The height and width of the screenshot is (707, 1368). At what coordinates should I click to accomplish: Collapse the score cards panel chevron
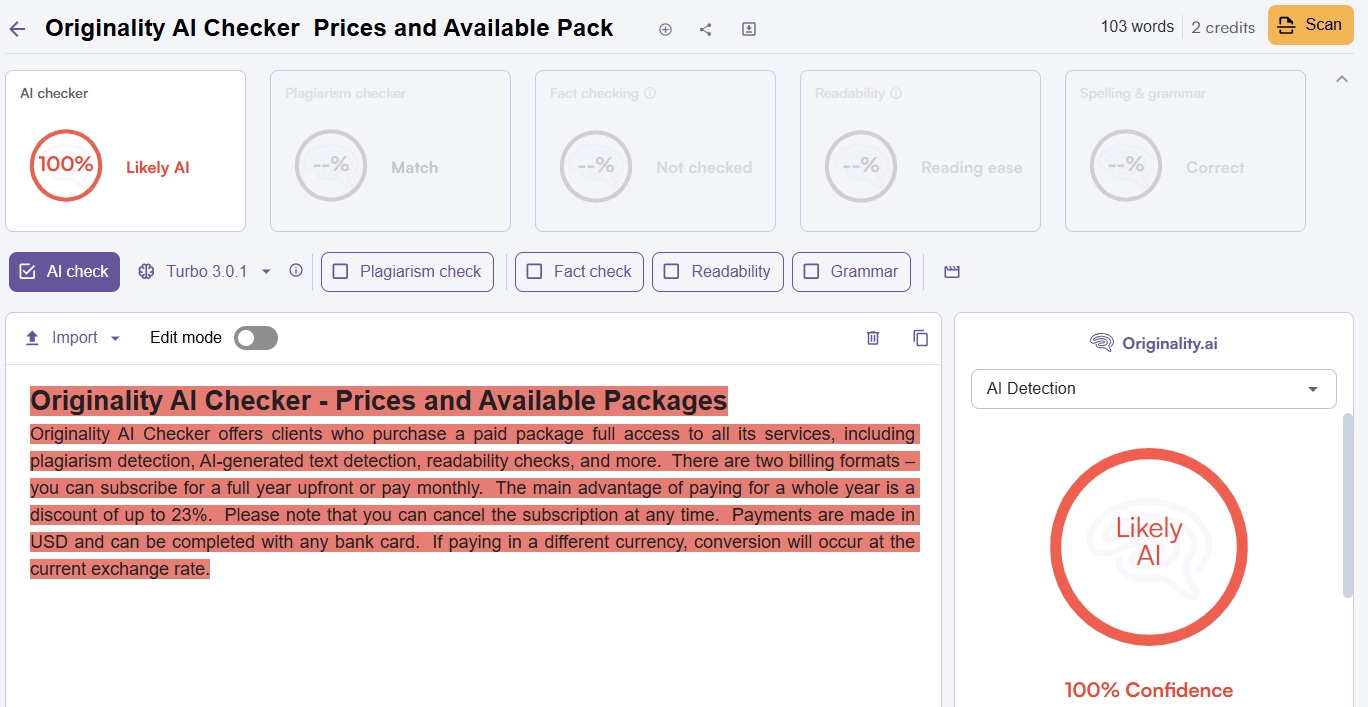(1342, 80)
